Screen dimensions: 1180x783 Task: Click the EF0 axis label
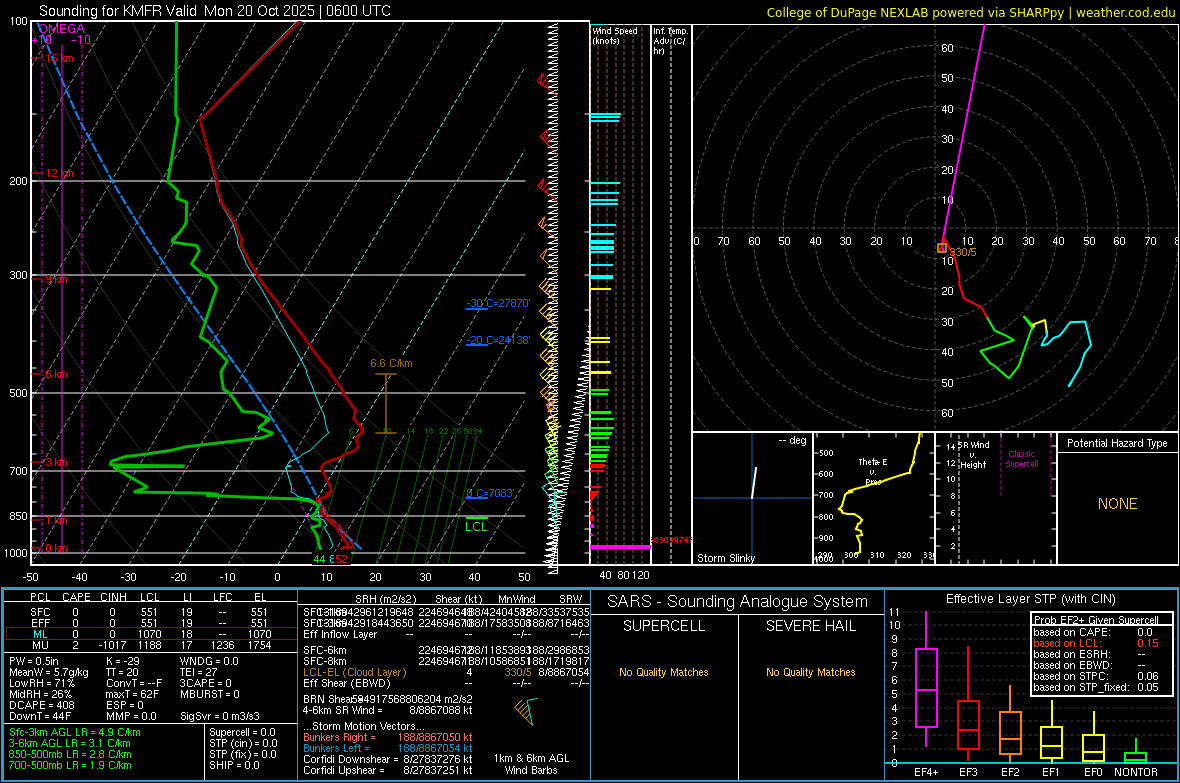pyautogui.click(x=1093, y=772)
